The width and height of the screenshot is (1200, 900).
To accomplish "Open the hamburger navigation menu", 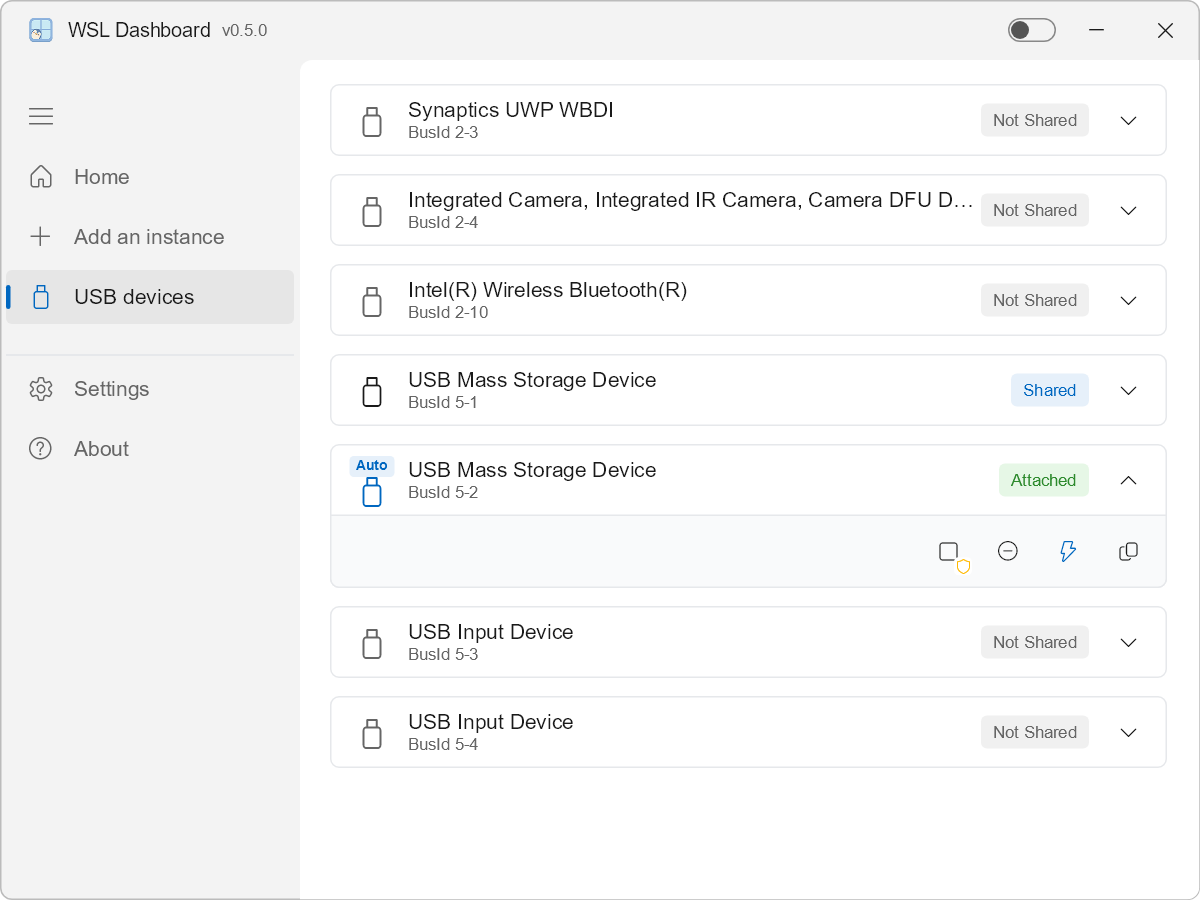I will (x=41, y=116).
